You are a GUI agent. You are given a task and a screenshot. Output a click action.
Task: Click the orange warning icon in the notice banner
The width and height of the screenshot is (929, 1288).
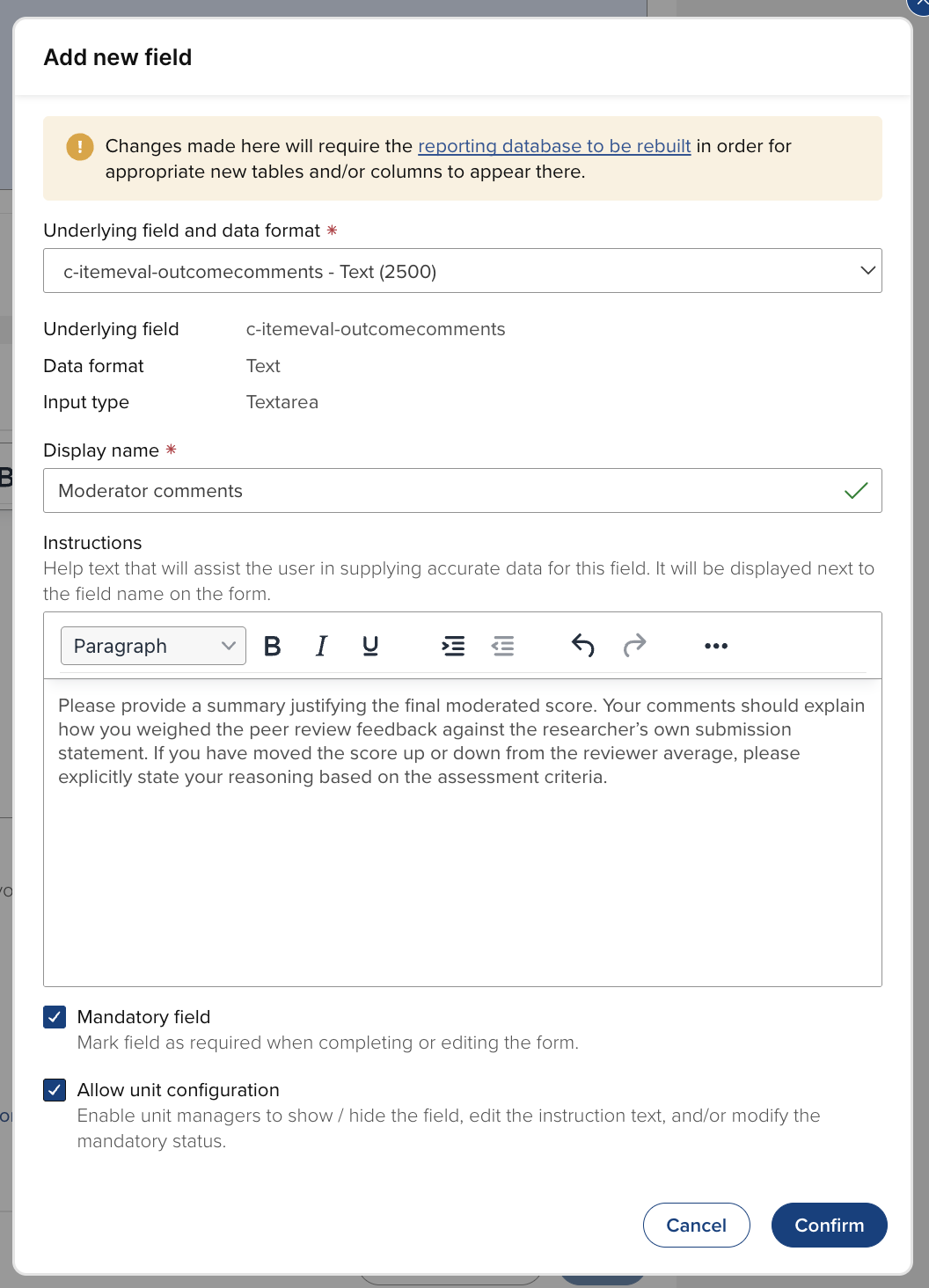(80, 147)
